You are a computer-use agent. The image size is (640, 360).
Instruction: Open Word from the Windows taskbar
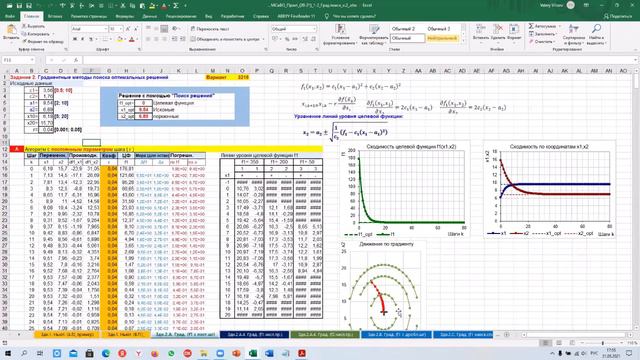(269, 353)
